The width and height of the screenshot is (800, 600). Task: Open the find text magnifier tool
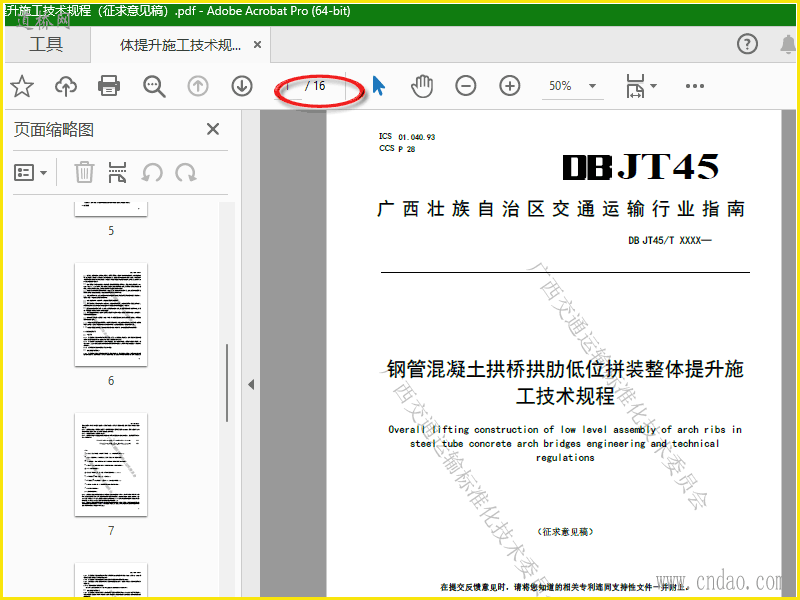pyautogui.click(x=154, y=86)
